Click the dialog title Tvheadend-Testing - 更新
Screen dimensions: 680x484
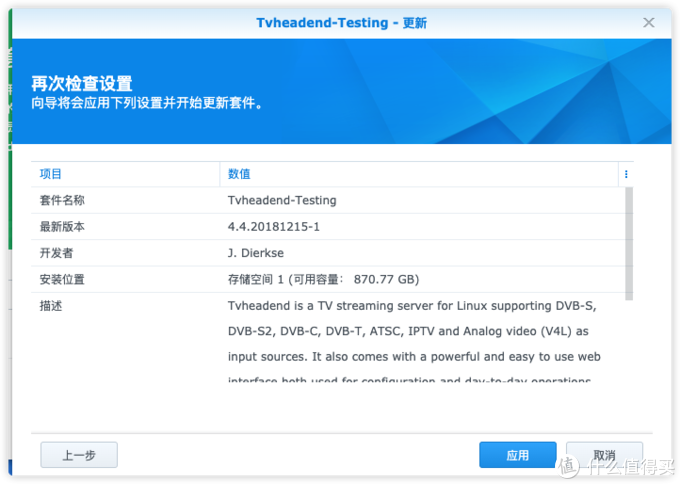coord(341,23)
